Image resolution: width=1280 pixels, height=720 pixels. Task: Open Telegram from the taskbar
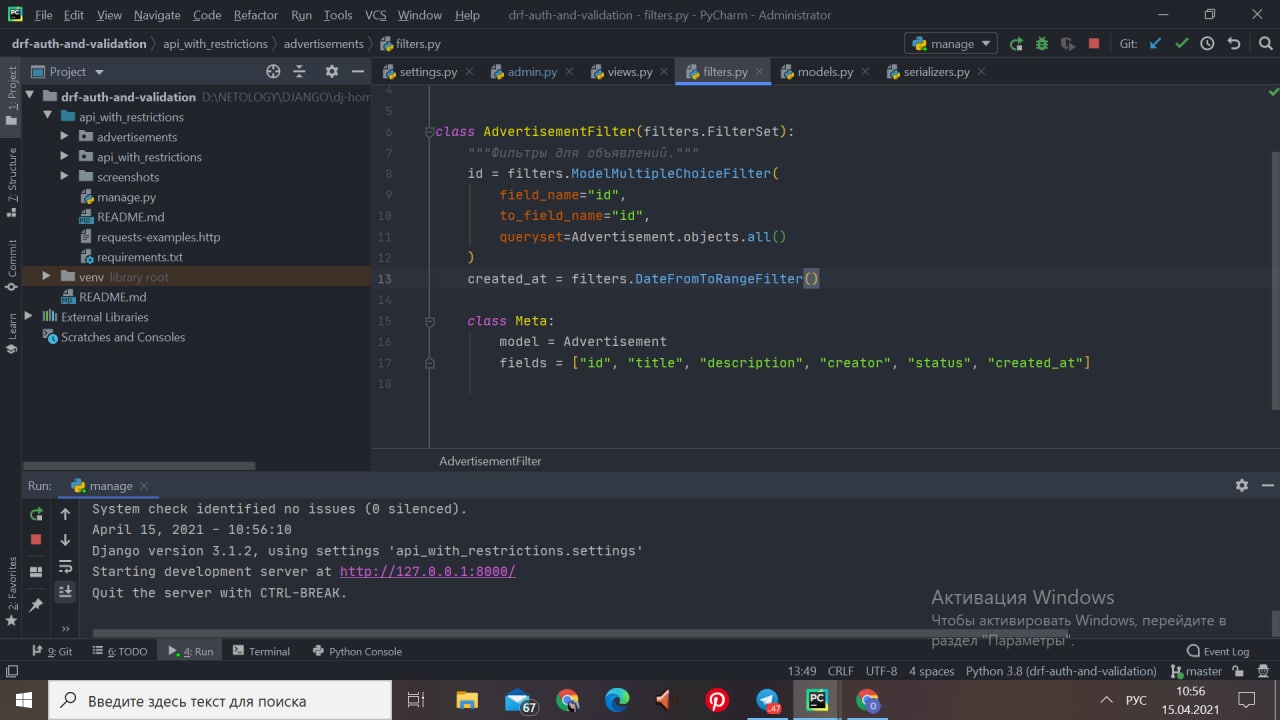[x=767, y=700]
